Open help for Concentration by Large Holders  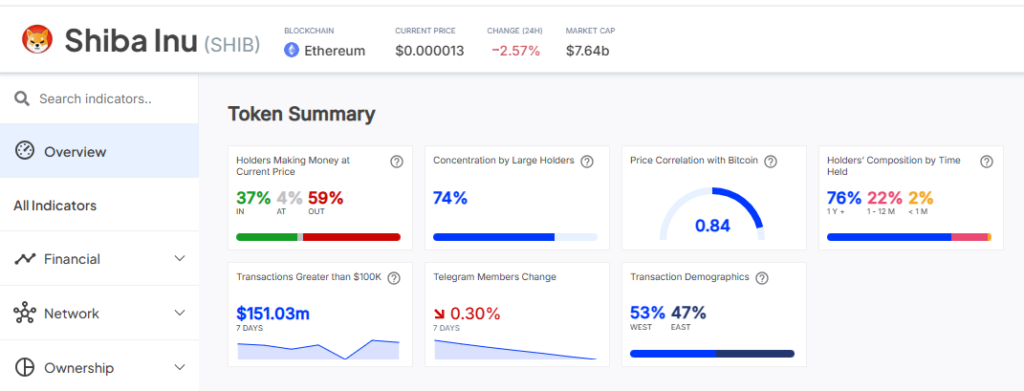[587, 161]
